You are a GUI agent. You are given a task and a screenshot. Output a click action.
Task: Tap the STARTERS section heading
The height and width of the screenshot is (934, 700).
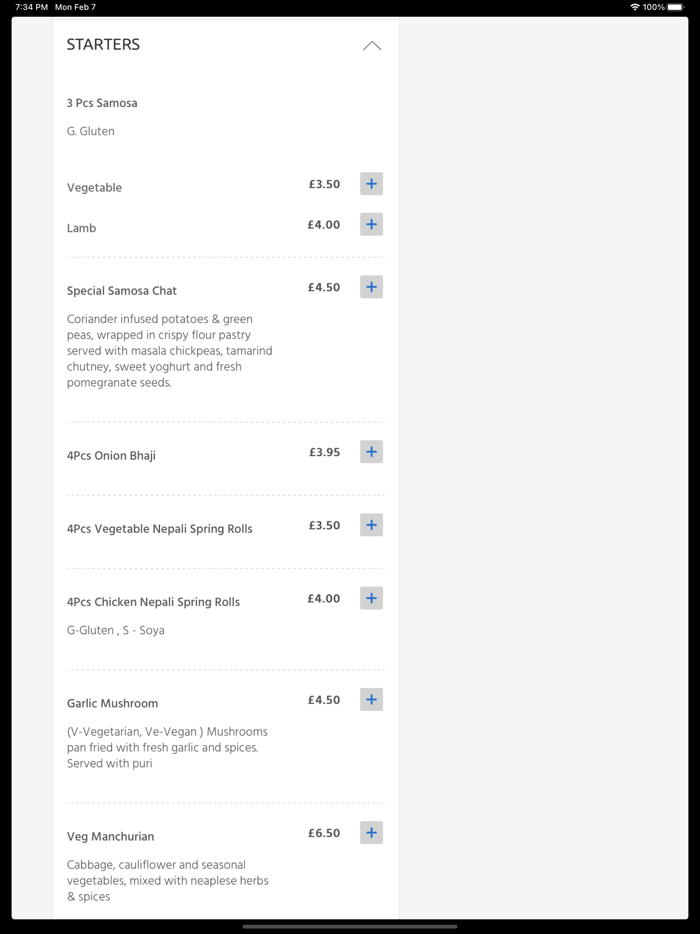[x=103, y=45]
